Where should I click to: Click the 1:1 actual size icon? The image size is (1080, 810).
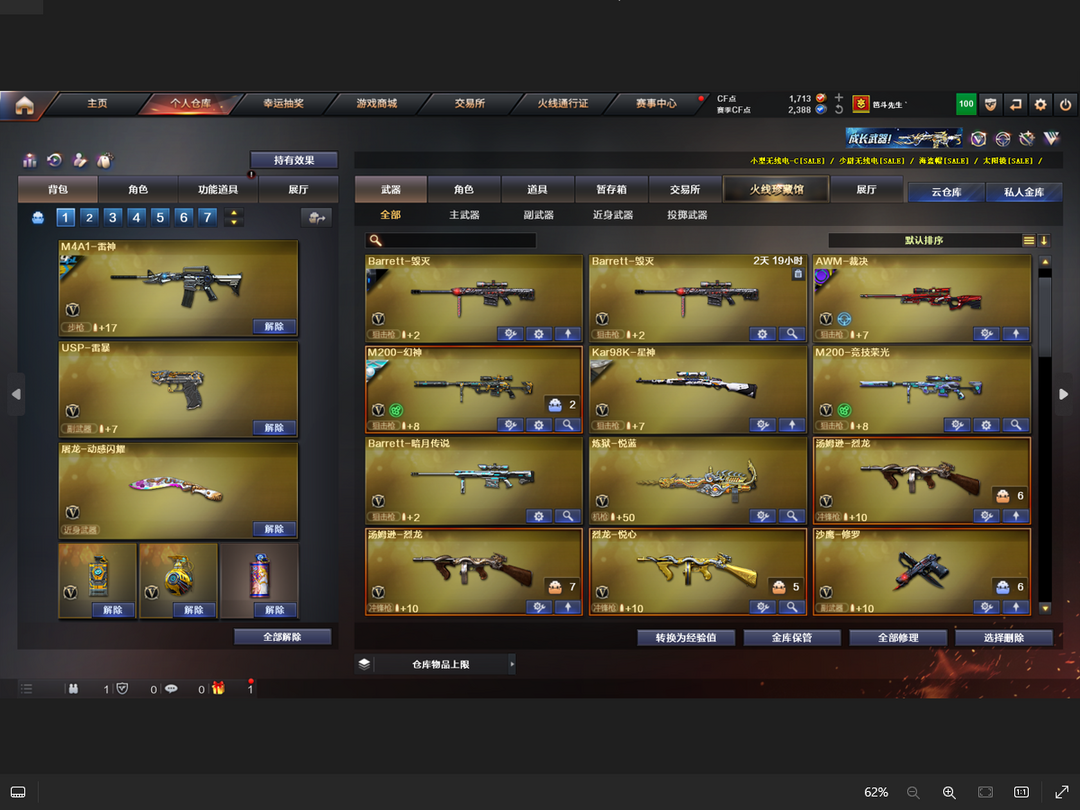coord(1021,792)
